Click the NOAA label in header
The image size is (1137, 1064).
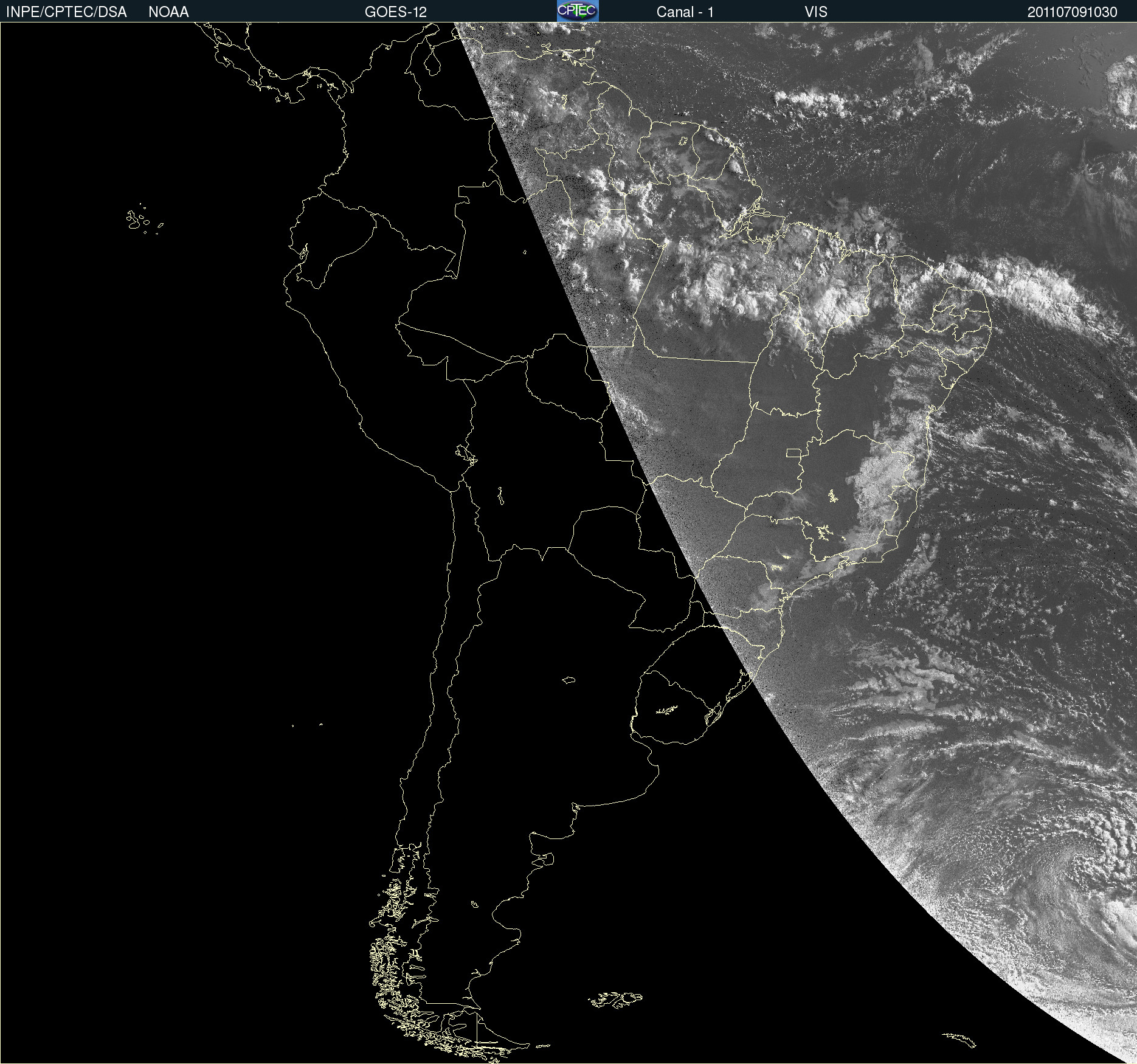click(168, 12)
